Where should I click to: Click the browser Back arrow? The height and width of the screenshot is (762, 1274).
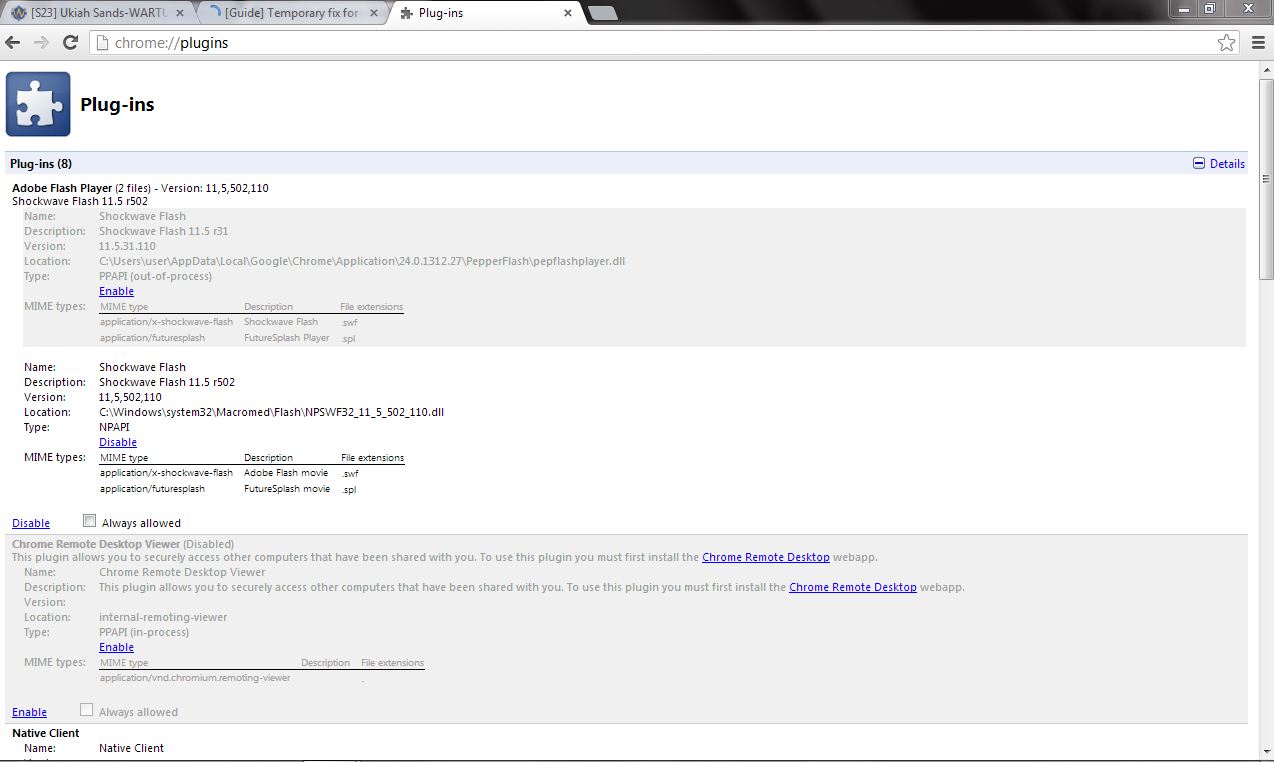tap(13, 43)
